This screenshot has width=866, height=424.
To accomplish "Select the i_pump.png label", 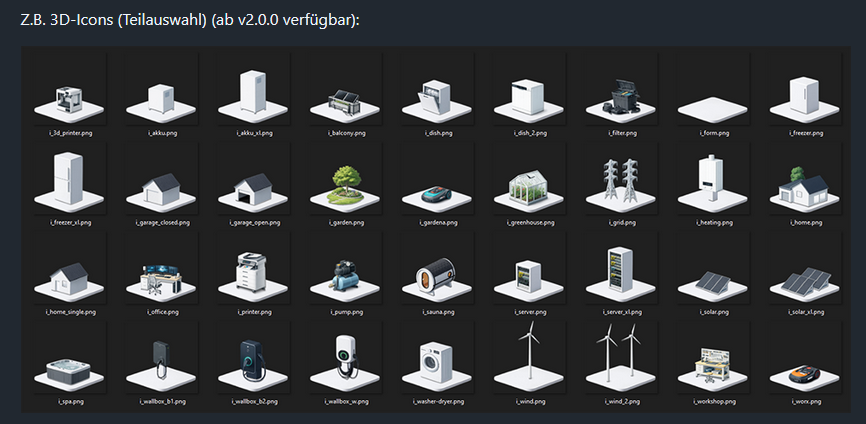I will [347, 312].
